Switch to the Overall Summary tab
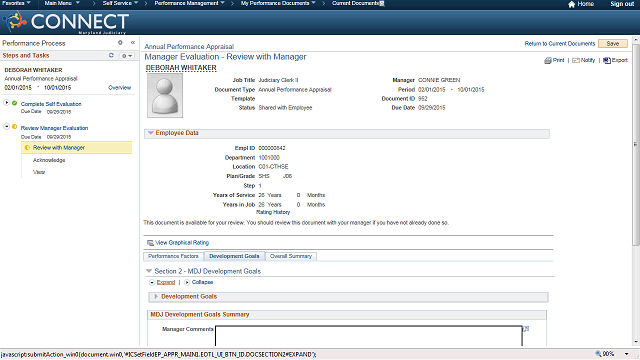This screenshot has width=640, height=360. click(x=291, y=256)
